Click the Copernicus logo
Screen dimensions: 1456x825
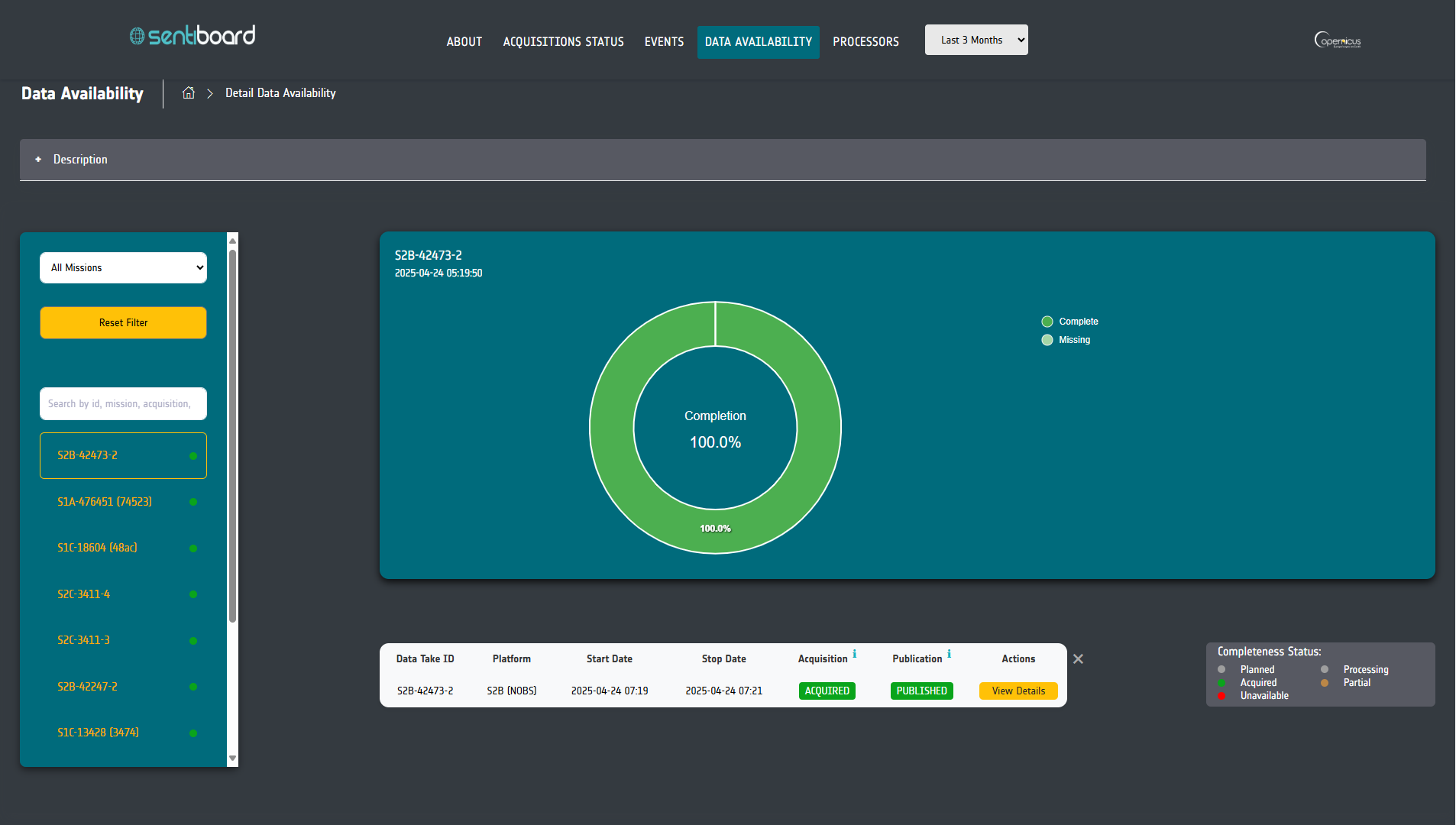coord(1337,40)
